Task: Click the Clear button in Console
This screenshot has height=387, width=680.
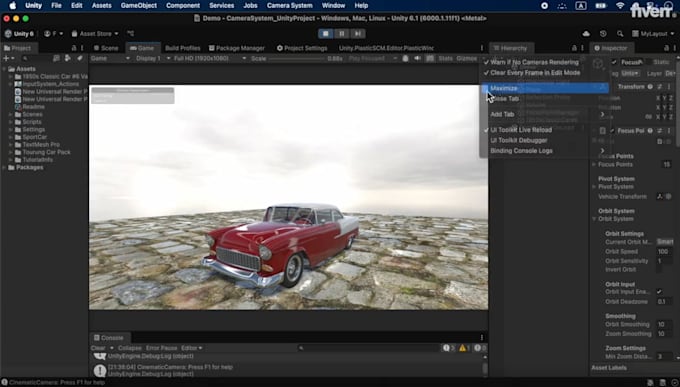Action: [x=98, y=348]
